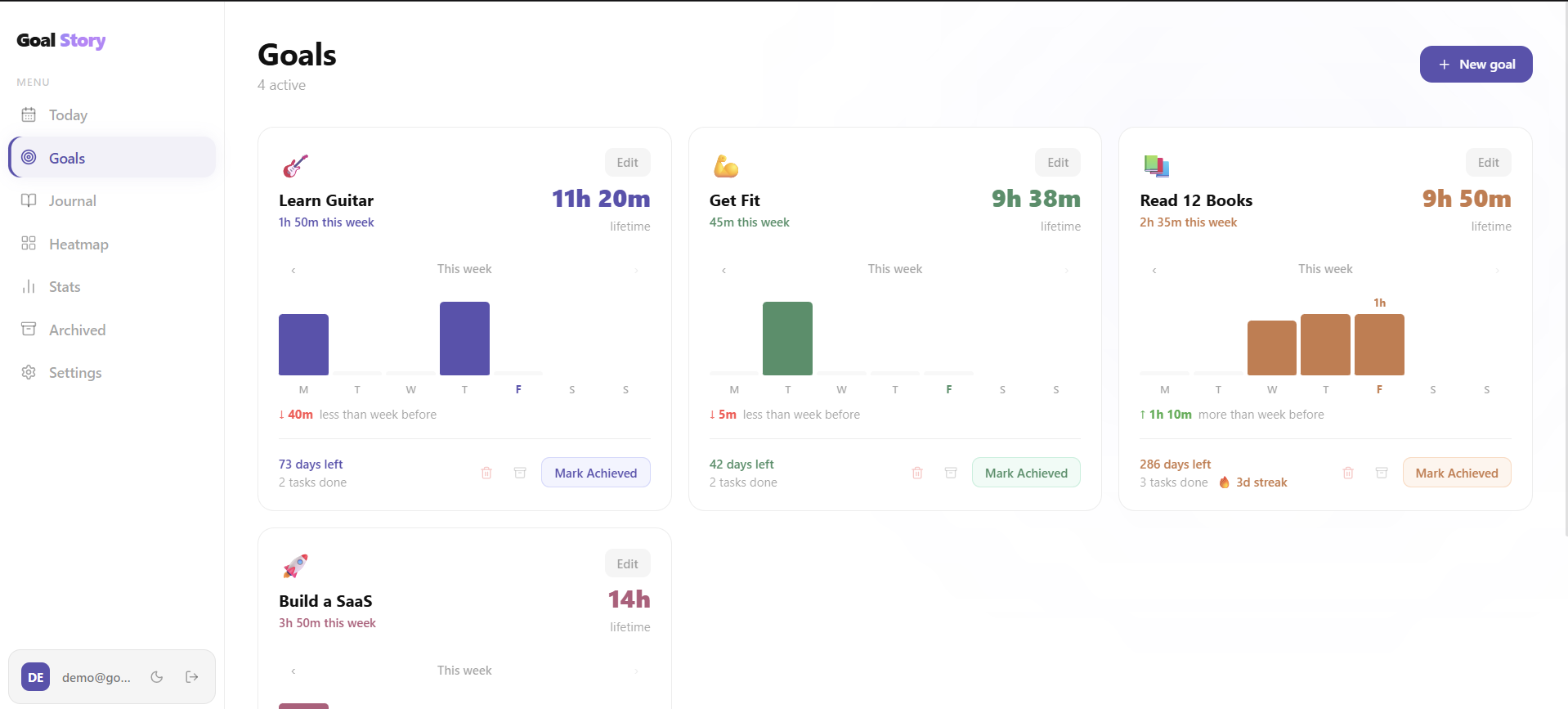Click the Get Fit title
The image size is (1568, 709).
tap(735, 200)
